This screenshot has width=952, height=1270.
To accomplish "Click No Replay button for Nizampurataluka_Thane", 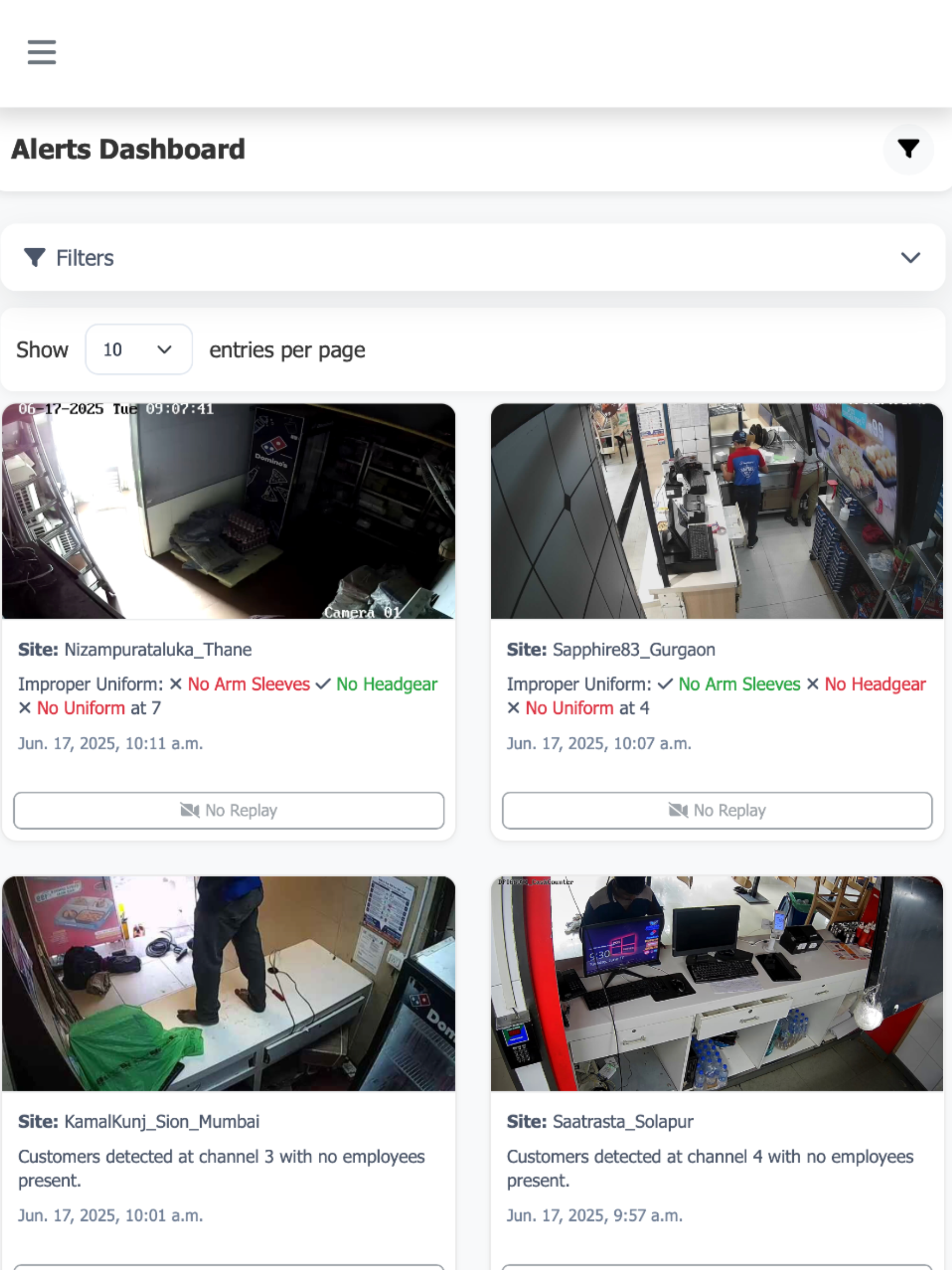I will coord(228,810).
